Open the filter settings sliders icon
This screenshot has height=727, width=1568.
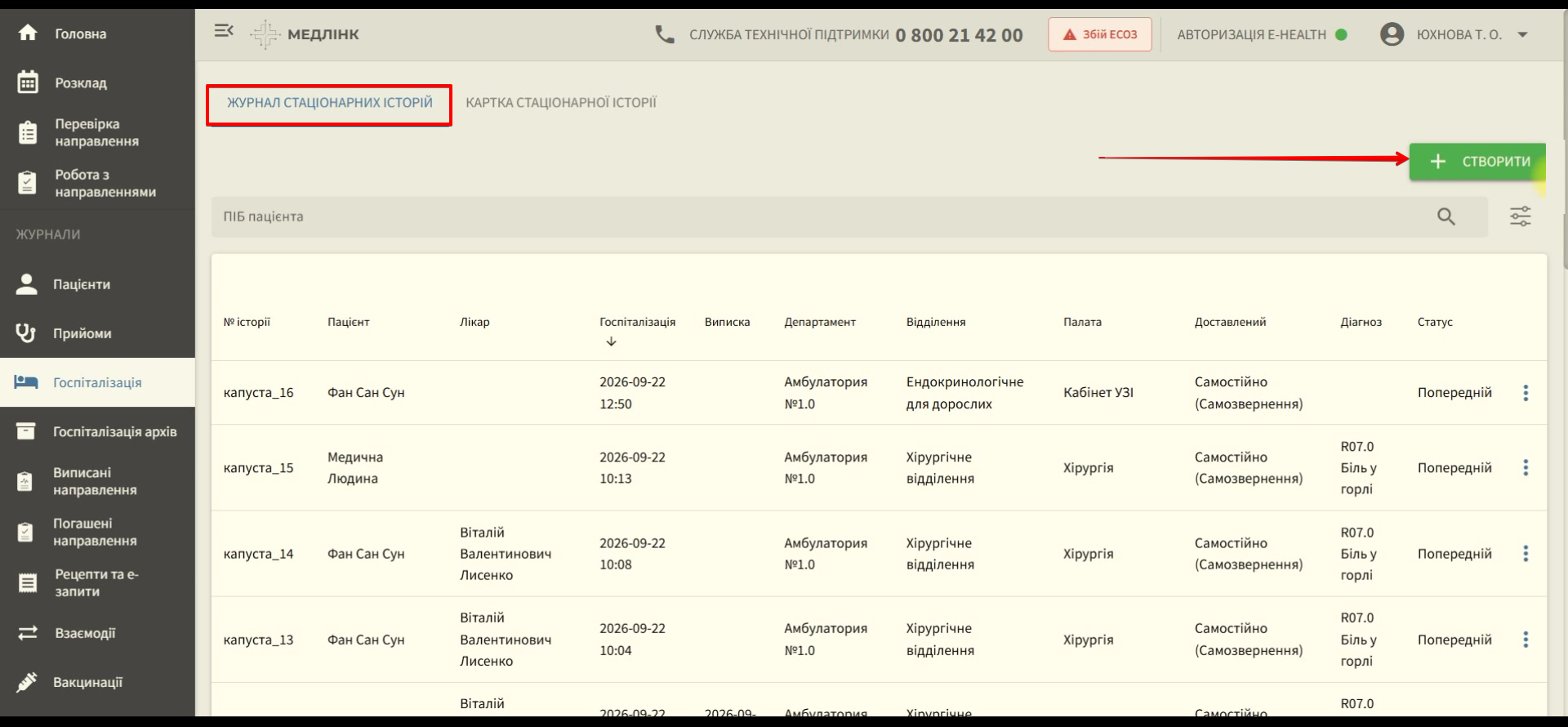(x=1520, y=216)
